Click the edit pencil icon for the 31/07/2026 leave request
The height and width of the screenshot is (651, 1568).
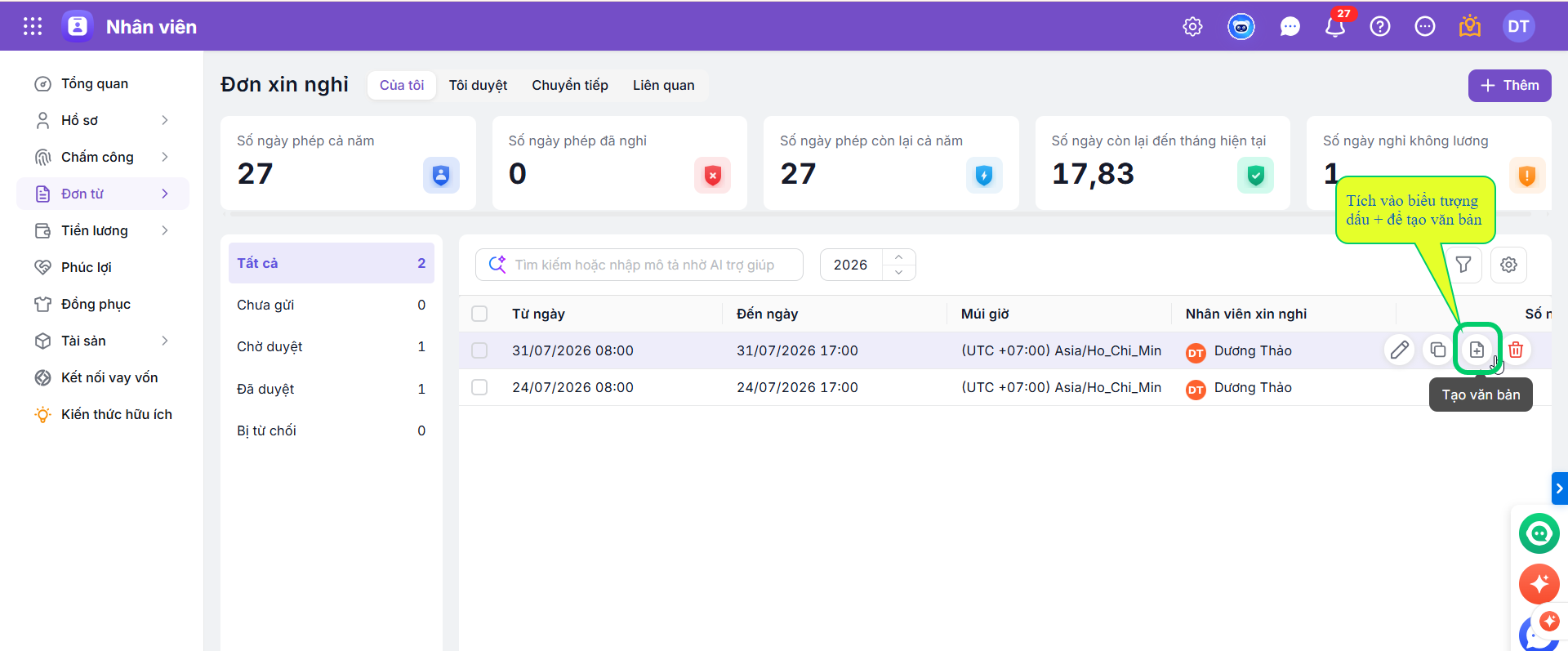(1399, 350)
